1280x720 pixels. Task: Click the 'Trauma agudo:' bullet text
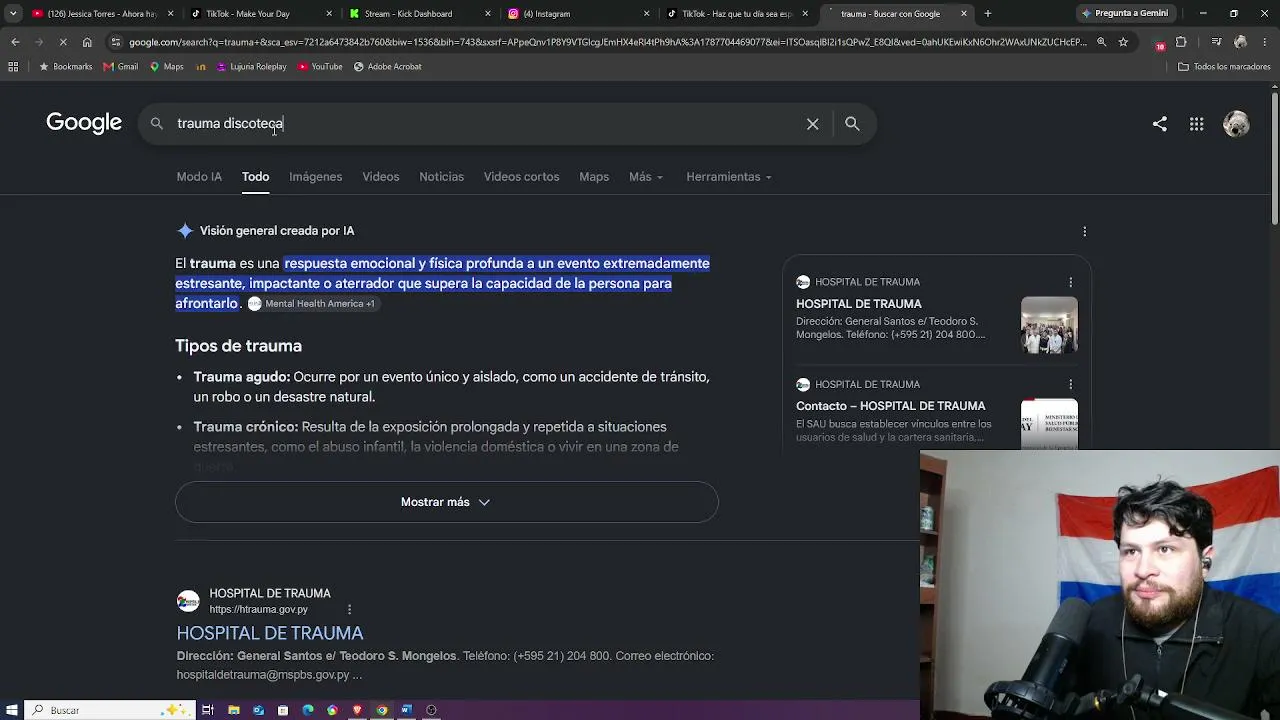pyautogui.click(x=242, y=377)
